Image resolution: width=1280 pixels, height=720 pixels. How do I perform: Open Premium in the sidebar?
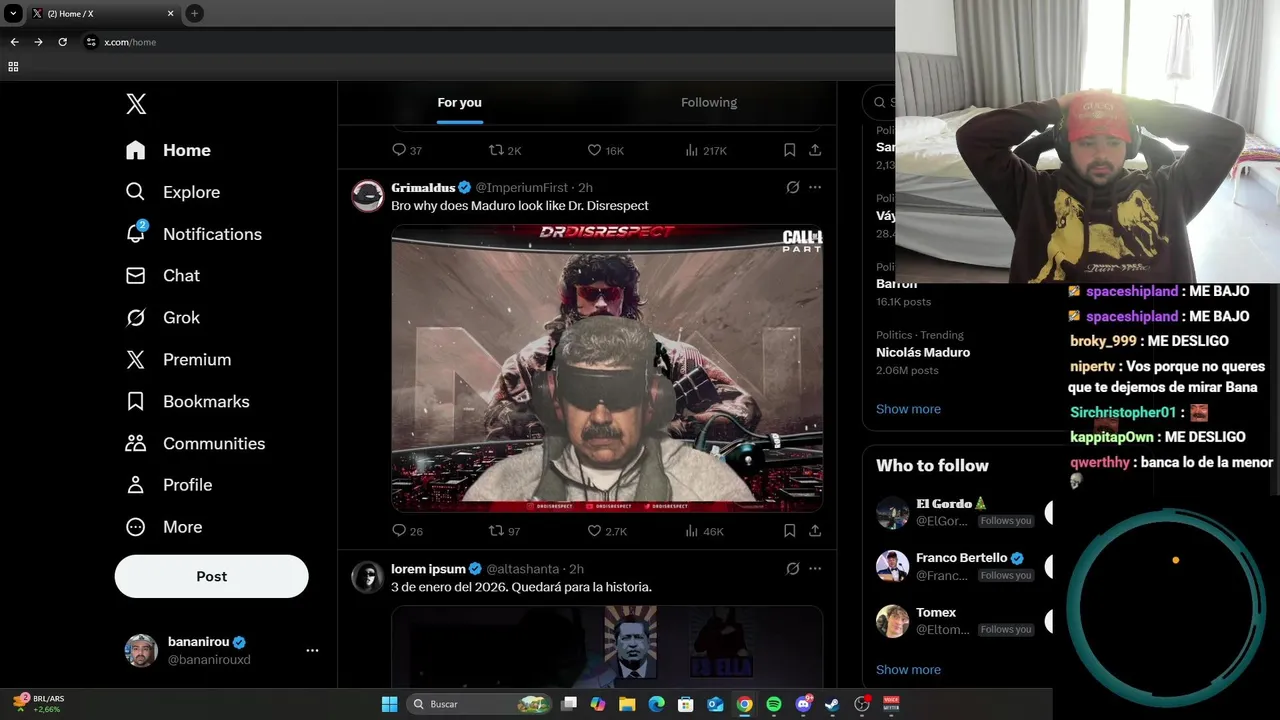click(x=178, y=359)
